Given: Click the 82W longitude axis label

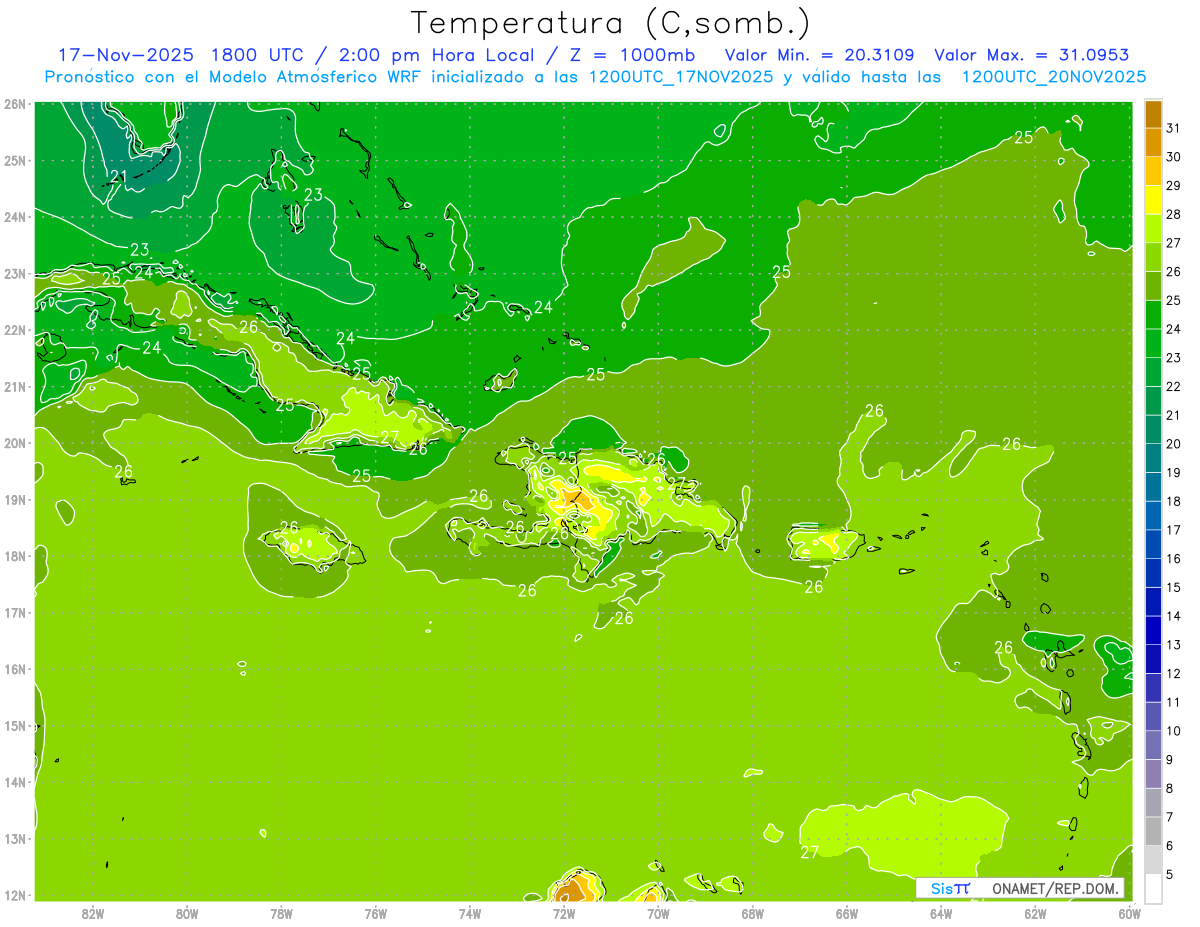Looking at the screenshot, I should tap(93, 914).
